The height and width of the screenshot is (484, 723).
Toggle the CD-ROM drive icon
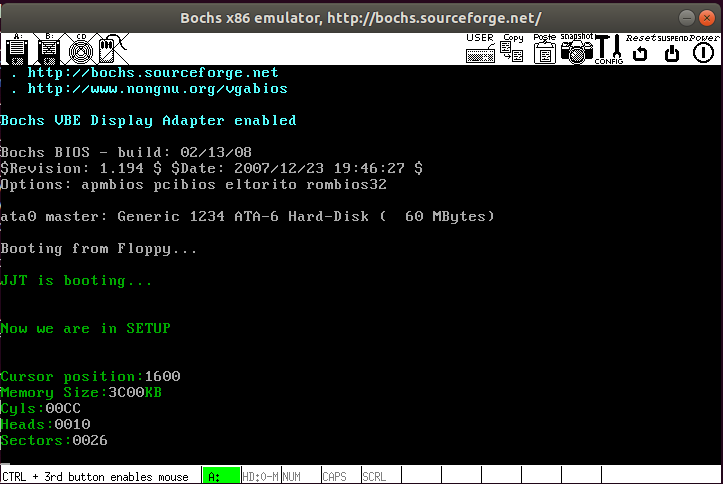[80, 49]
